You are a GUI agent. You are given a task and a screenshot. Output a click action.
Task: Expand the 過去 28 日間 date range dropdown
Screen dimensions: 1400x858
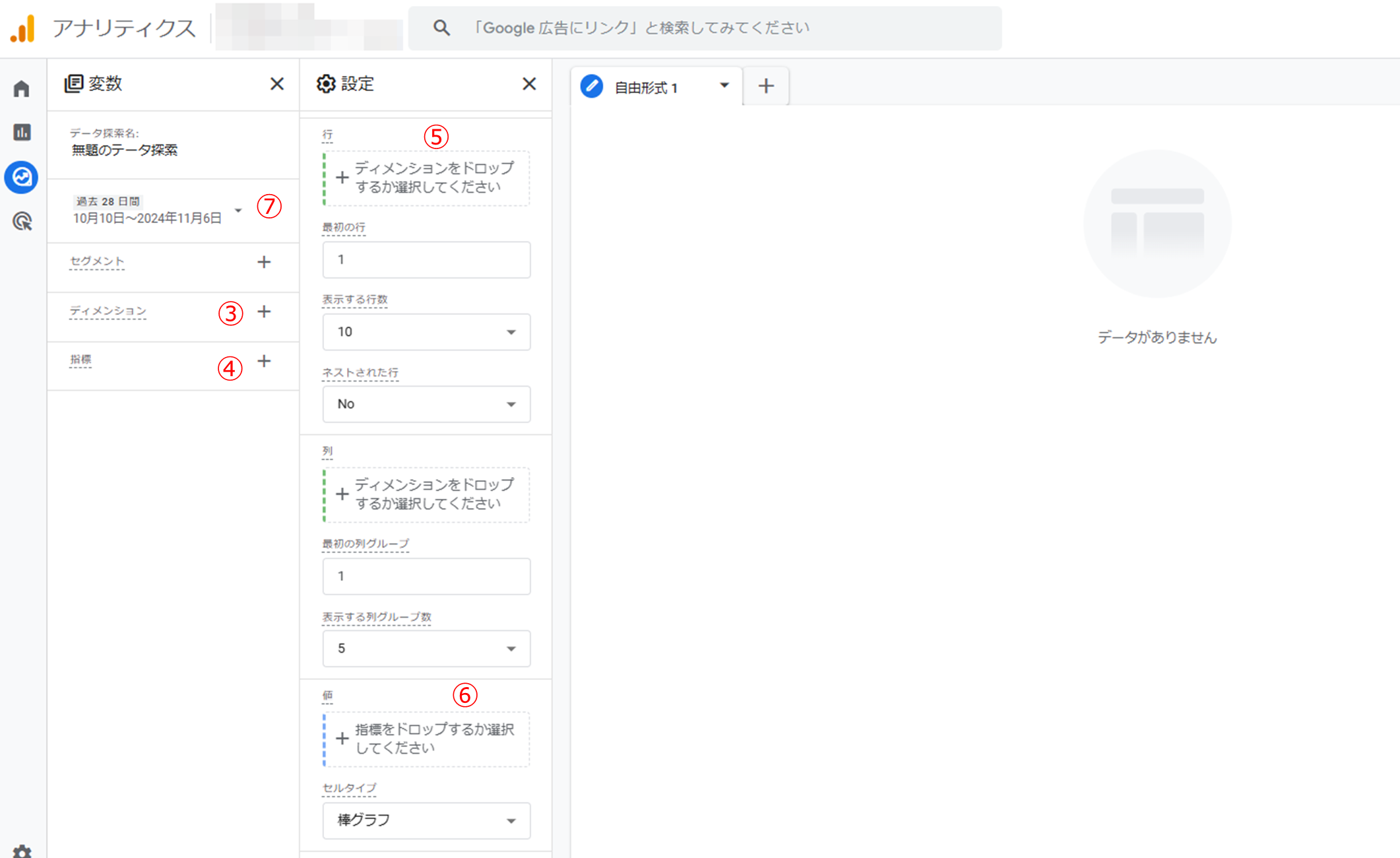pos(238,211)
